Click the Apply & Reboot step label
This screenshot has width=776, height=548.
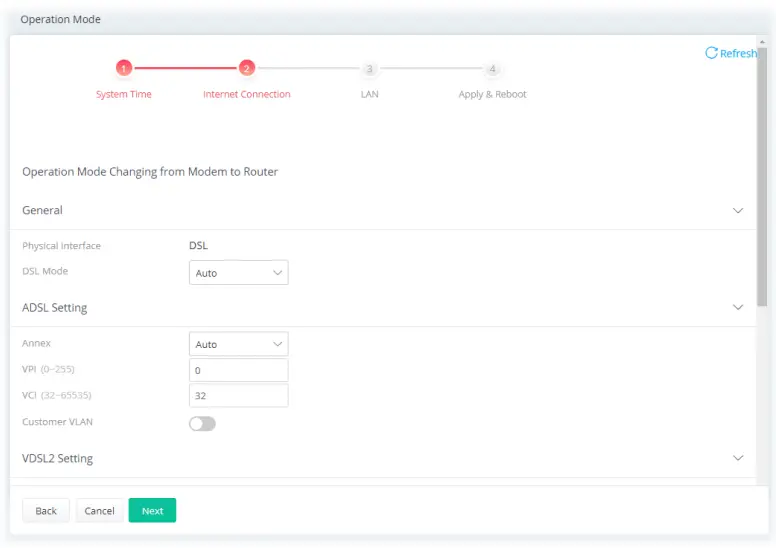click(492, 94)
